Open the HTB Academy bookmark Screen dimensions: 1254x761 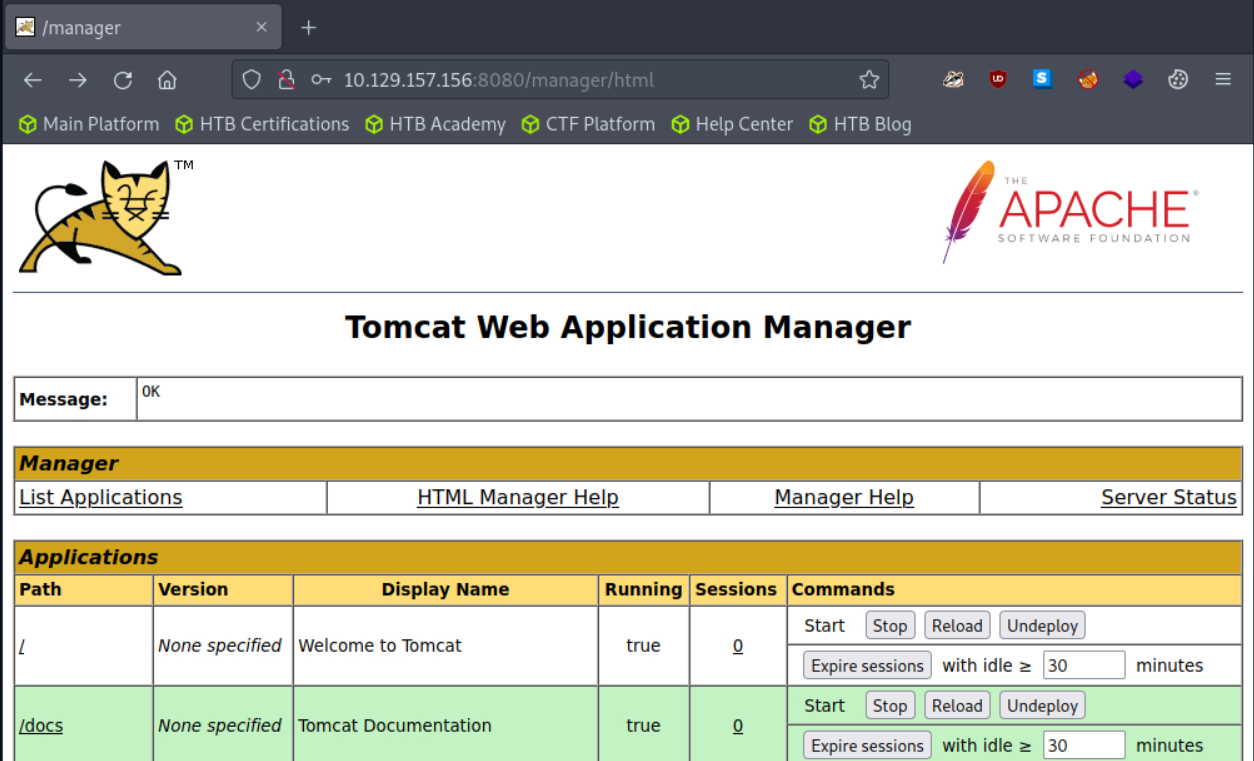435,124
